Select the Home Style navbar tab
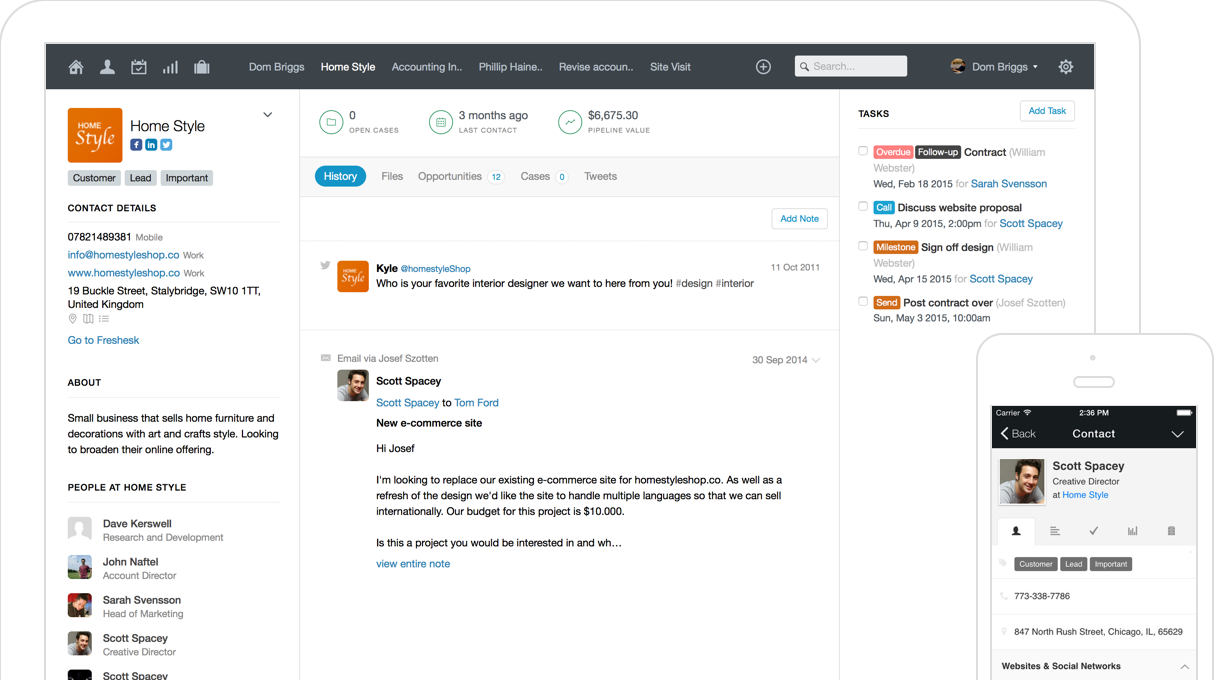The image size is (1225, 680). point(348,67)
